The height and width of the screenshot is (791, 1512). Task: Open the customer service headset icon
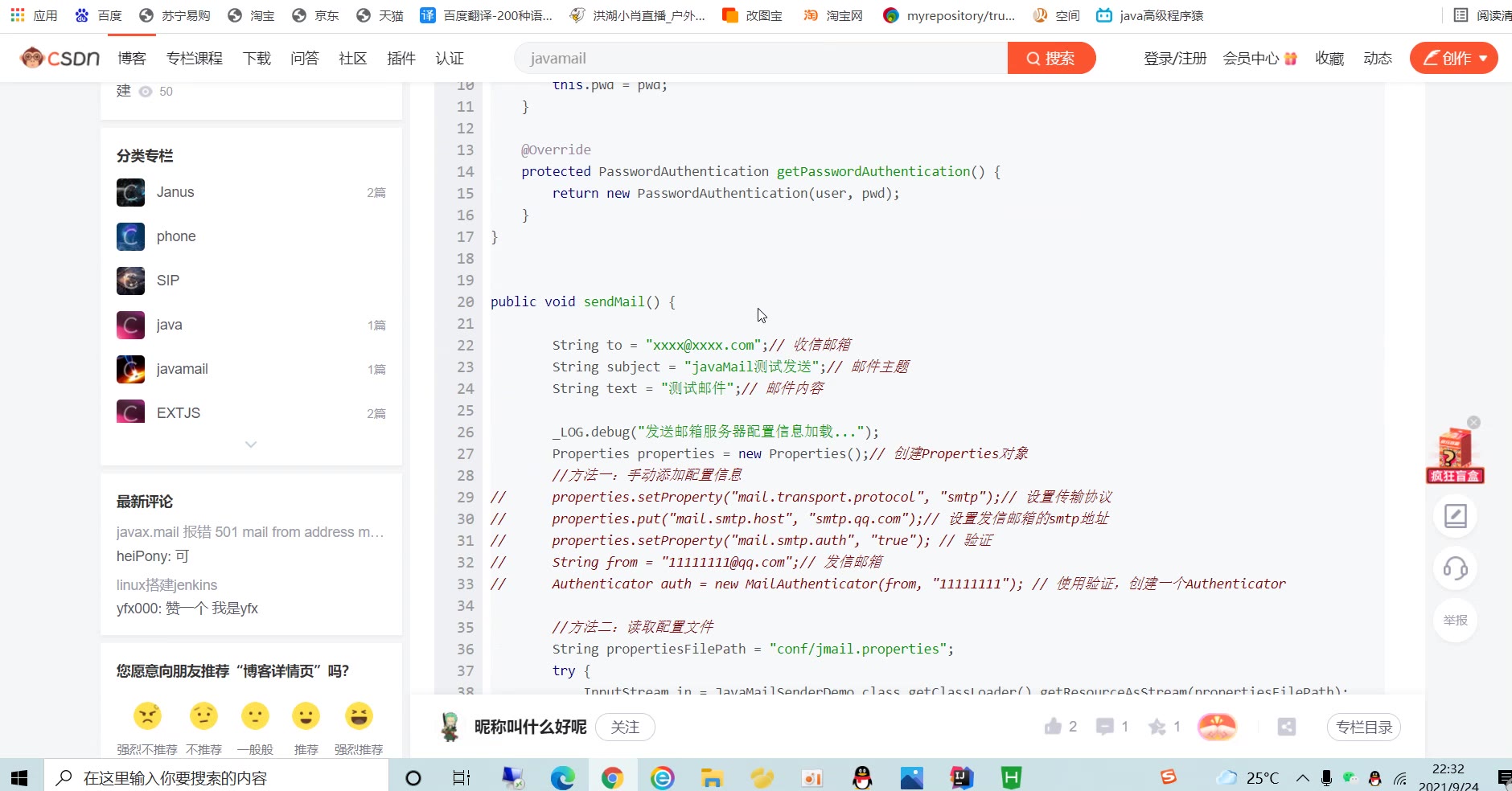[x=1455, y=568]
